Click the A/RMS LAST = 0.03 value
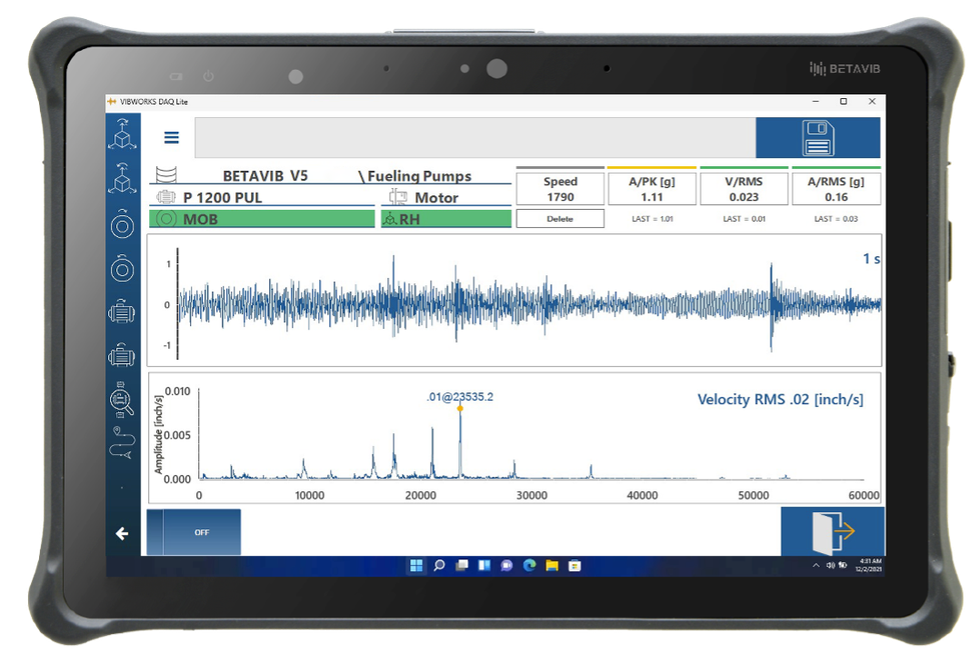This screenshot has height=663, width=980. coord(836,219)
